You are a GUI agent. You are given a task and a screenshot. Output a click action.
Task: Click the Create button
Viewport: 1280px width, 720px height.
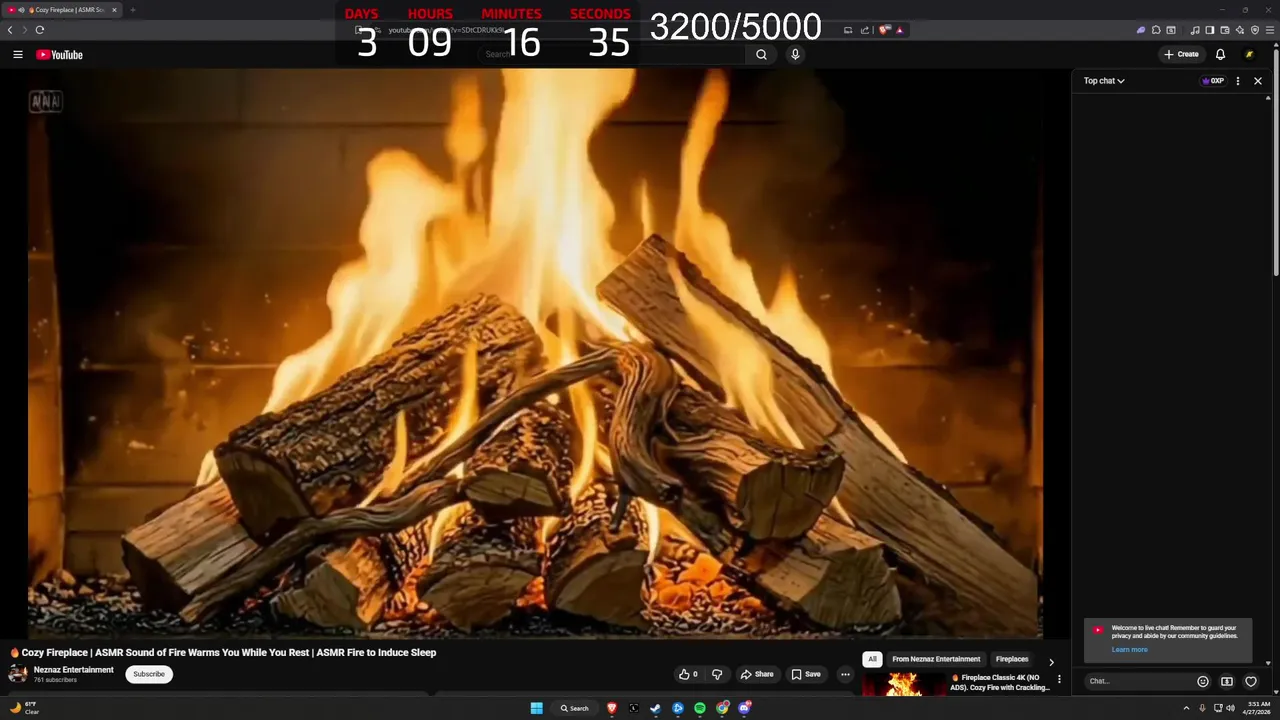(1181, 55)
